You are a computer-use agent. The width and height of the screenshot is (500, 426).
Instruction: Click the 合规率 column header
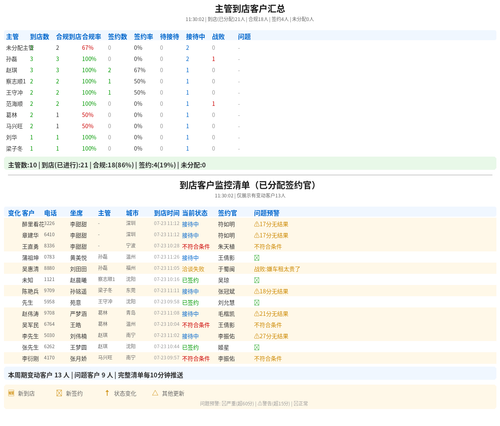point(91,37)
